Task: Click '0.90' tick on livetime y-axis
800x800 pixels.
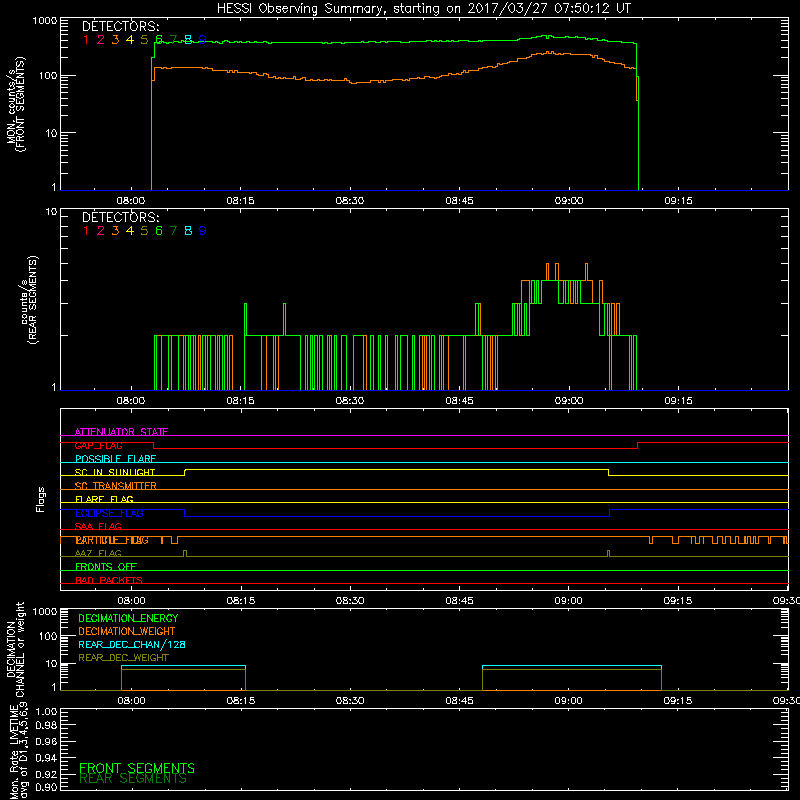Action: point(46,787)
